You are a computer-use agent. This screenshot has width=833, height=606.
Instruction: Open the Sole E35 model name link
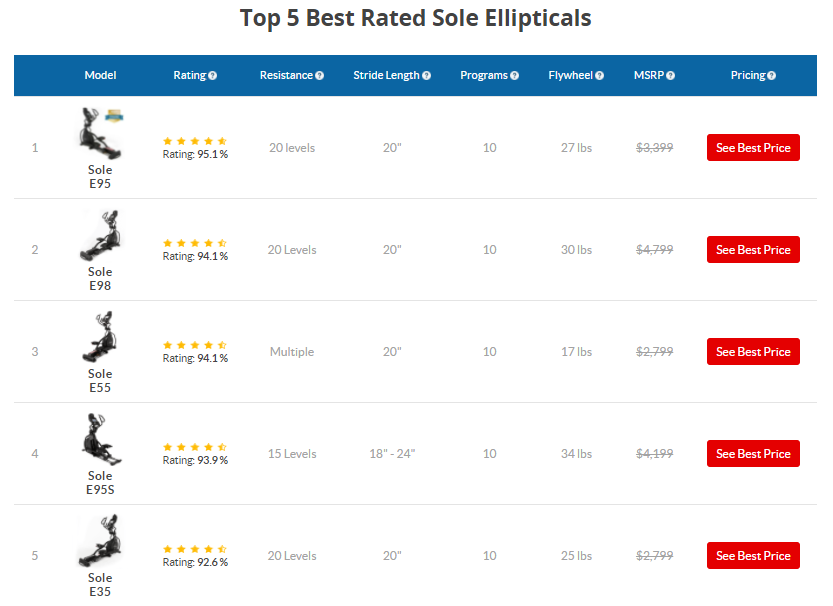tap(100, 585)
